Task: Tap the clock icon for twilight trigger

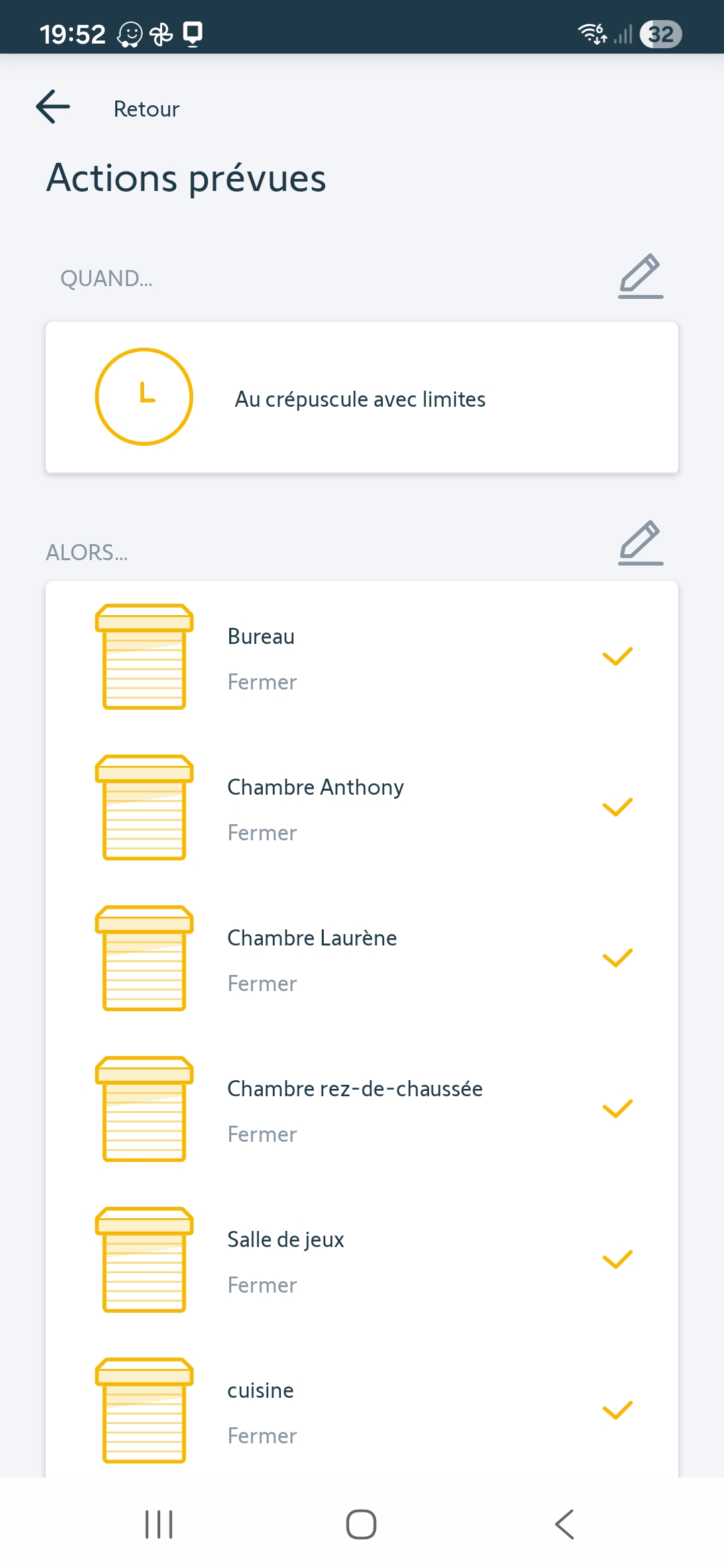Action: 144,397
